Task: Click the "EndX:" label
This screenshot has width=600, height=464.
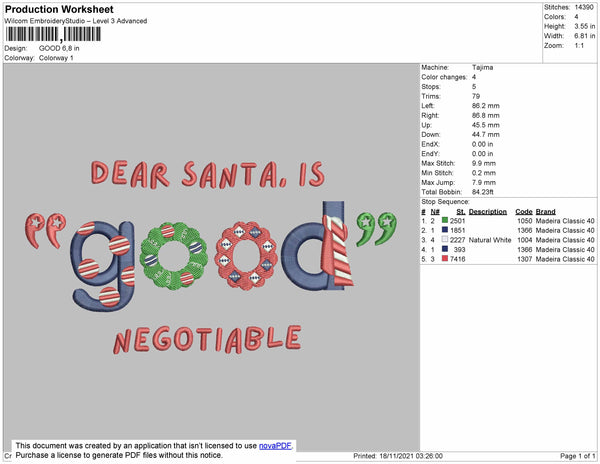Action: [x=430, y=144]
